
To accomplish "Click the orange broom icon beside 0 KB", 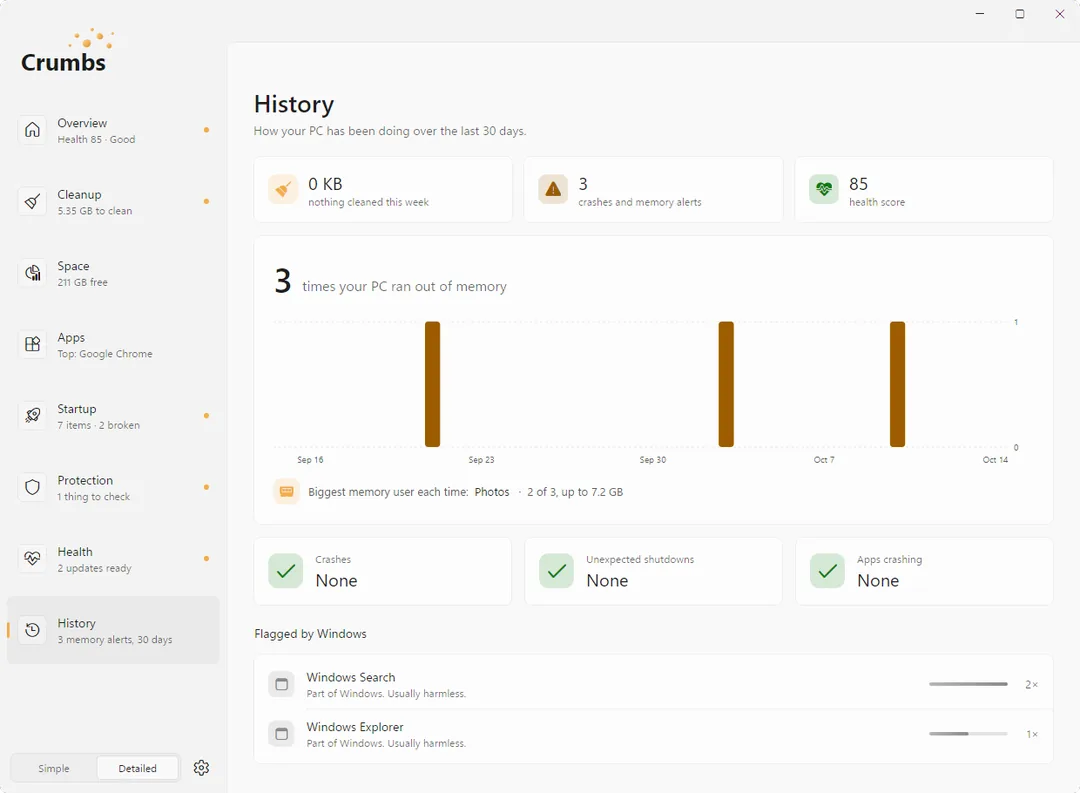I will pyautogui.click(x=283, y=189).
